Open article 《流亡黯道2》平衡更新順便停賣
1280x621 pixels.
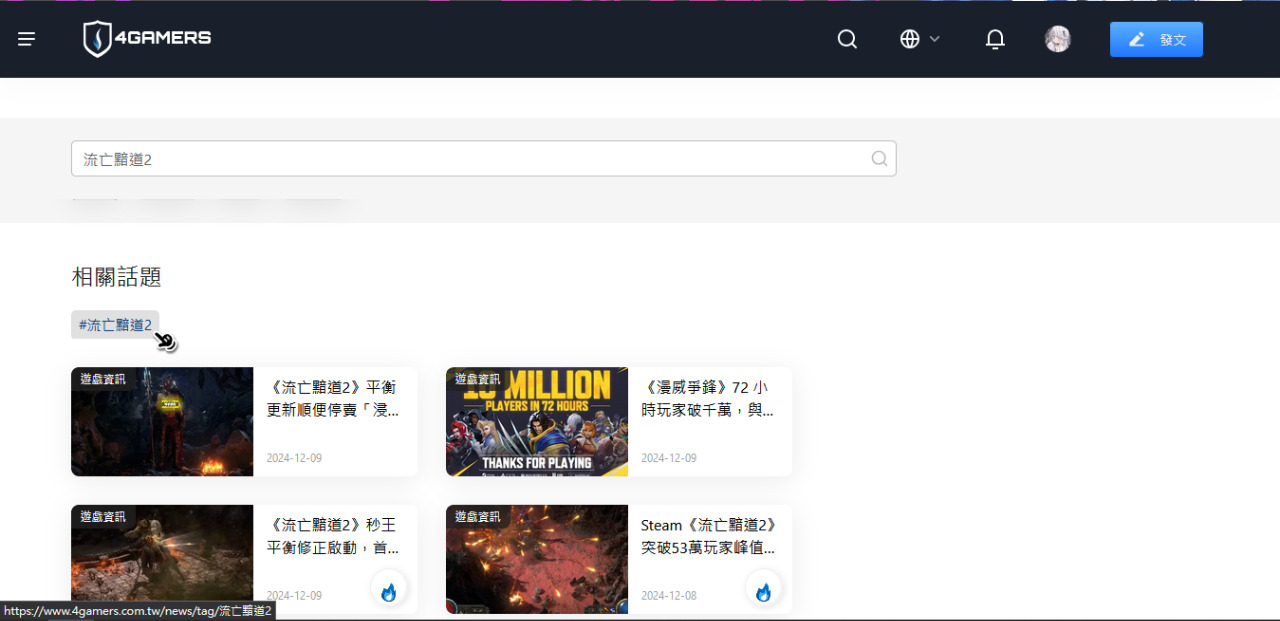334,398
